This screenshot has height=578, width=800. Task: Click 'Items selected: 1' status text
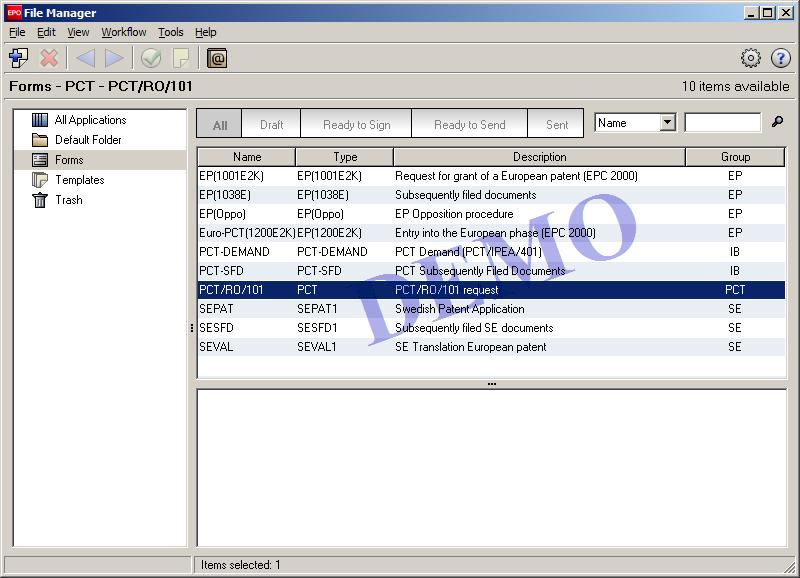240,565
